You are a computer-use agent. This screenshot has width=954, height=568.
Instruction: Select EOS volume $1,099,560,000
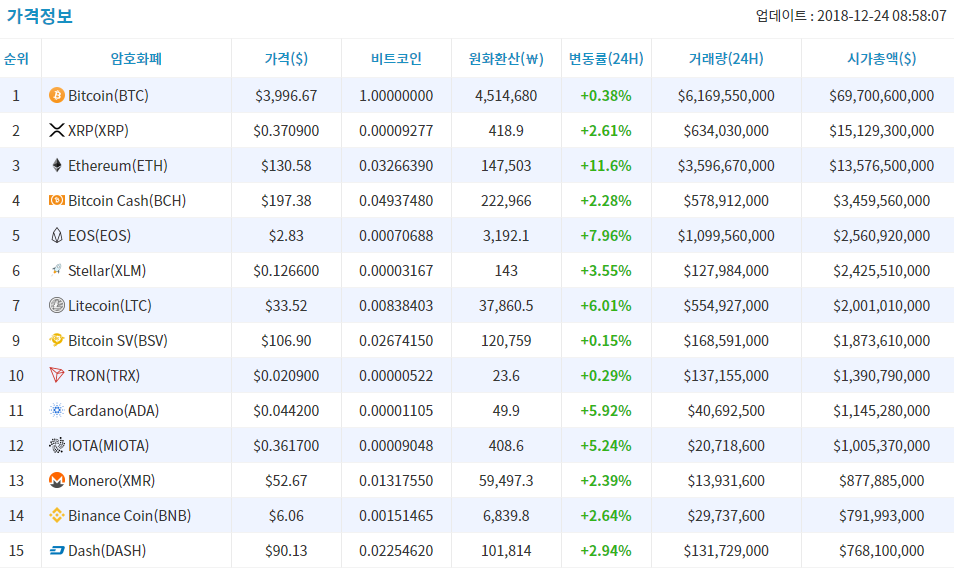click(x=726, y=235)
